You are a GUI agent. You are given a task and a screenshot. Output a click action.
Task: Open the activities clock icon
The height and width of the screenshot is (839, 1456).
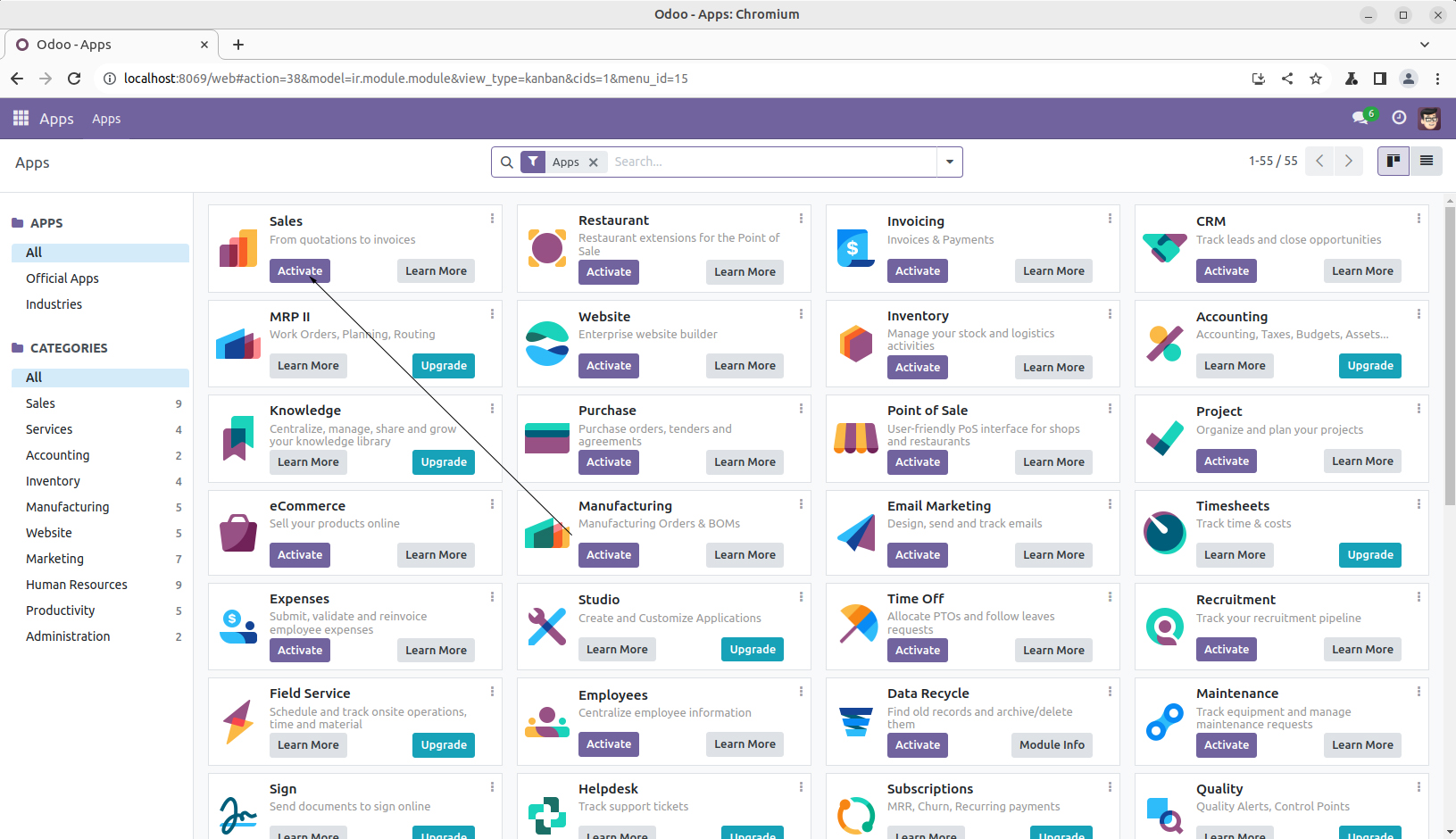pos(1399,118)
